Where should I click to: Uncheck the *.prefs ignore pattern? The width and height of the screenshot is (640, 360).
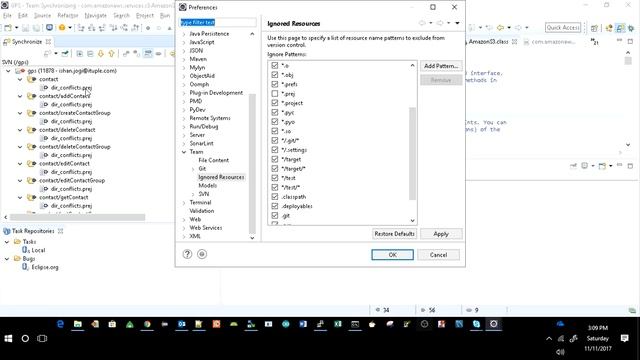[275, 84]
